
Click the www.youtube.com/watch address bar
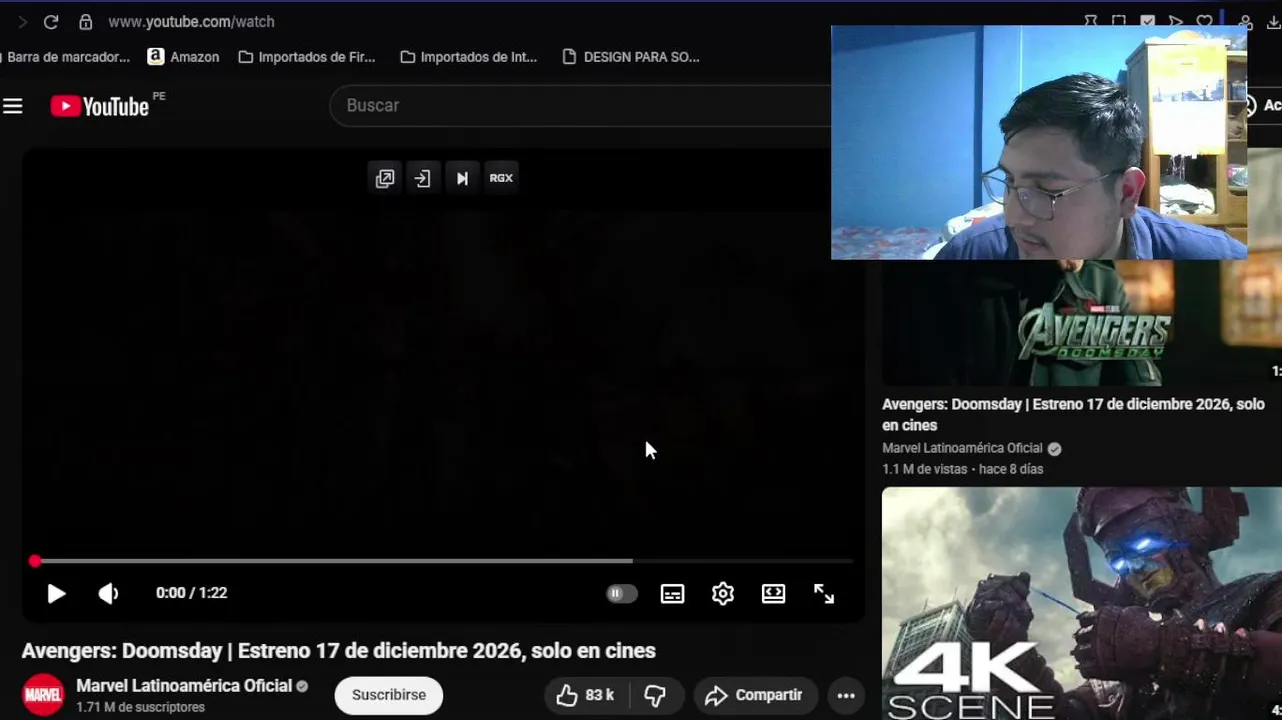click(191, 21)
